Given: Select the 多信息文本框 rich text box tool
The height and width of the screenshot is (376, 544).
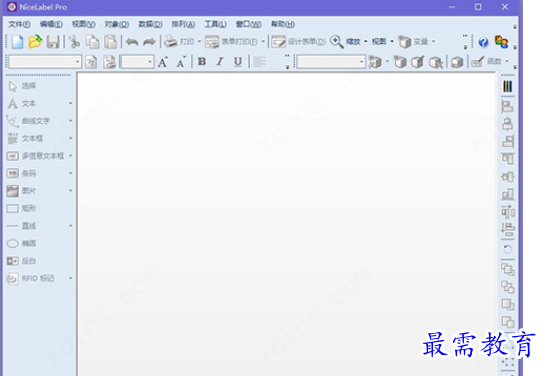Looking at the screenshot, I should pos(35,156).
